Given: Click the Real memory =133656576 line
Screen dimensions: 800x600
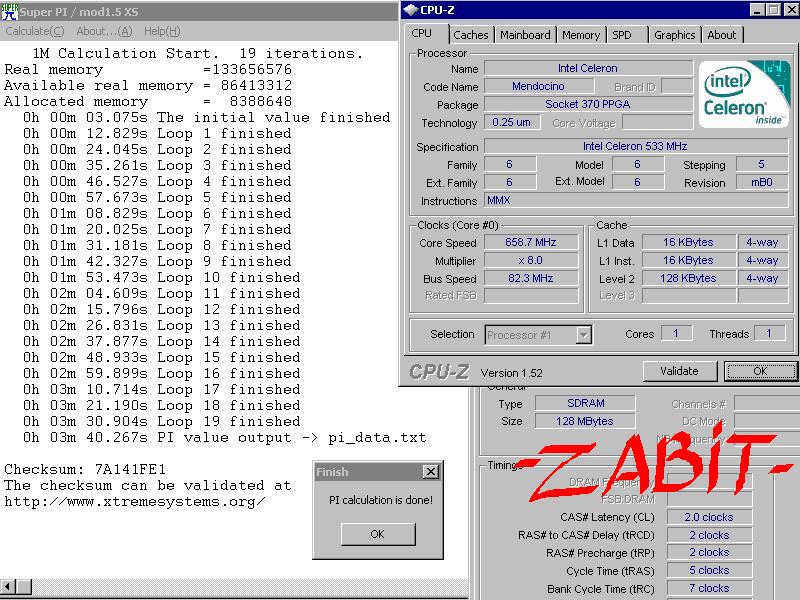Looking at the screenshot, I should point(148,69).
